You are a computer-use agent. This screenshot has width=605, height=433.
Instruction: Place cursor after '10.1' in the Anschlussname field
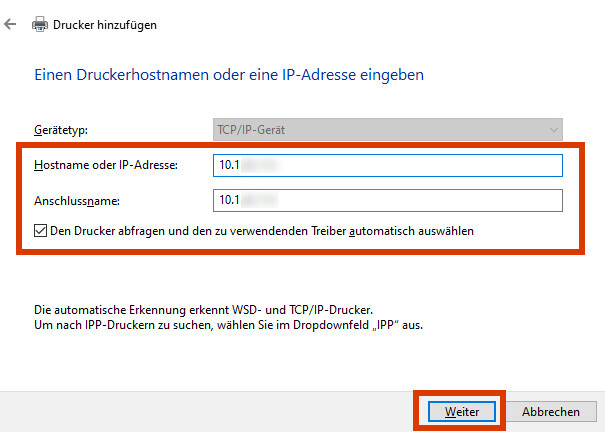240,200
